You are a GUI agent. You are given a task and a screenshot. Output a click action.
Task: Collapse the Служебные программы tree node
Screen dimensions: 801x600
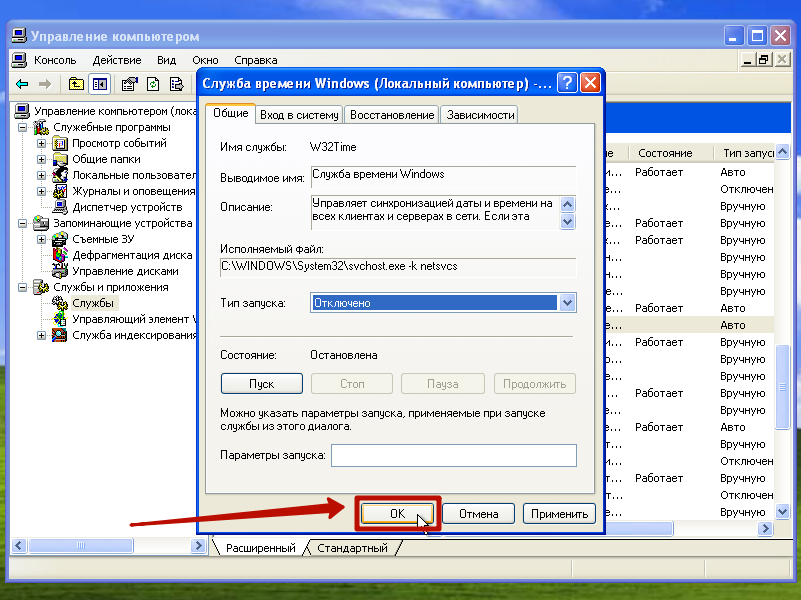click(23, 127)
